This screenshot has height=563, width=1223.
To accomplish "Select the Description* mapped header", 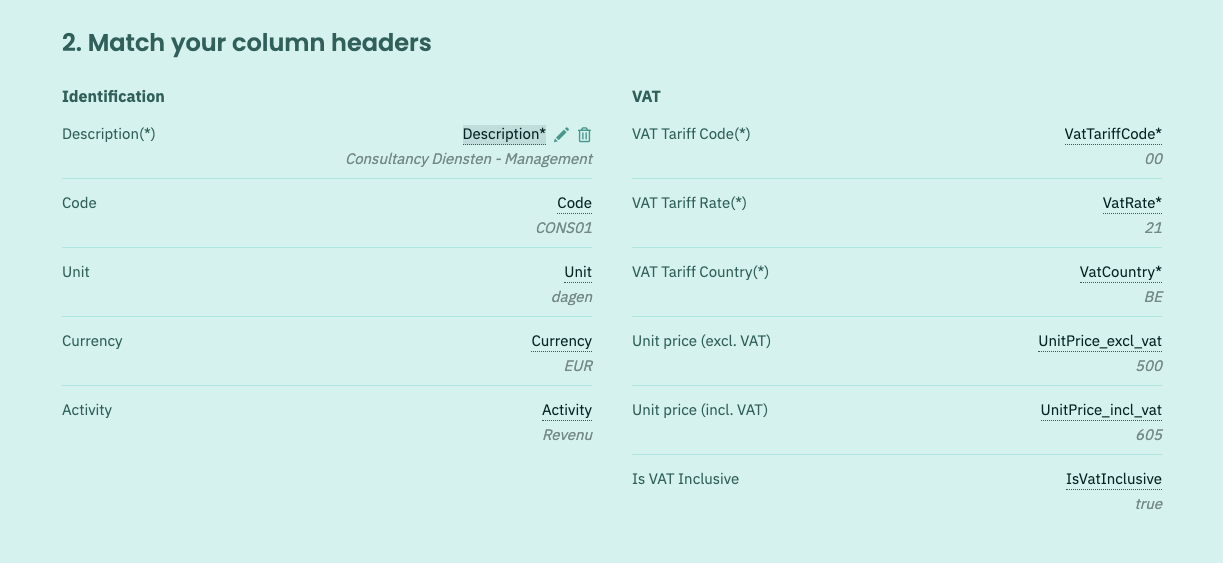I will point(504,134).
